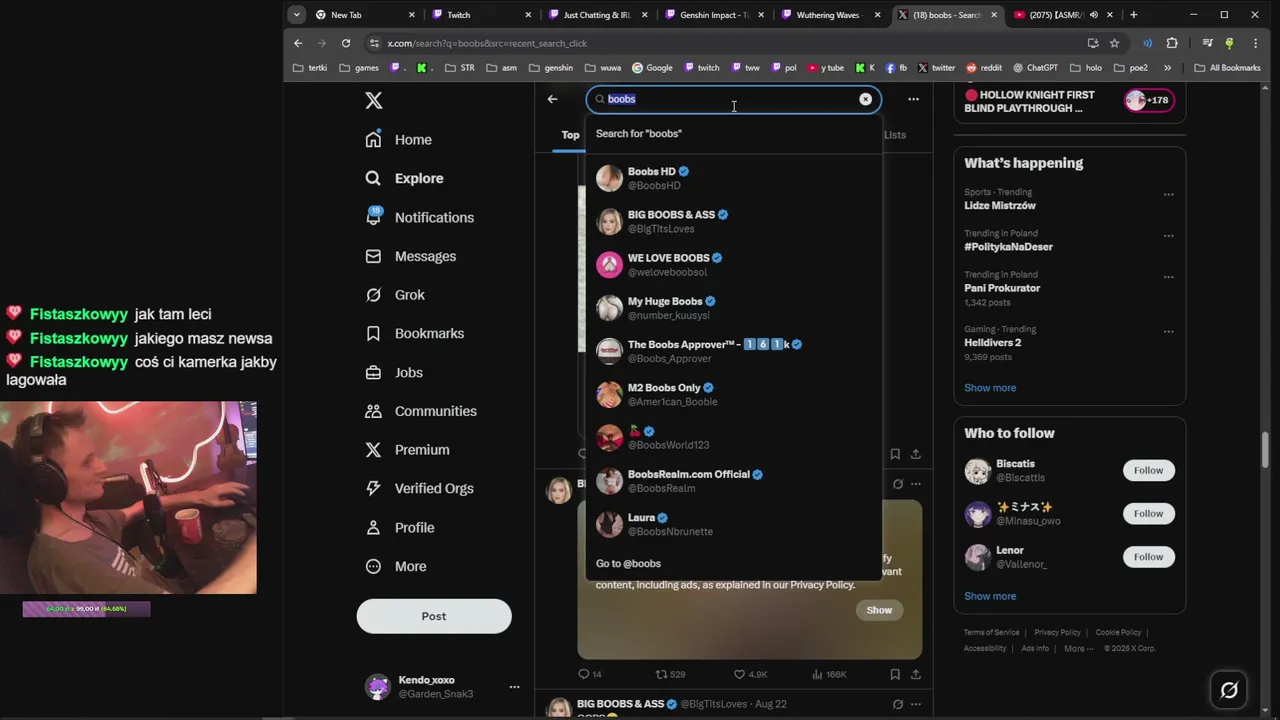The image size is (1280, 720).
Task: Open options for Helldivers 2 trend
Action: pos(1168,332)
